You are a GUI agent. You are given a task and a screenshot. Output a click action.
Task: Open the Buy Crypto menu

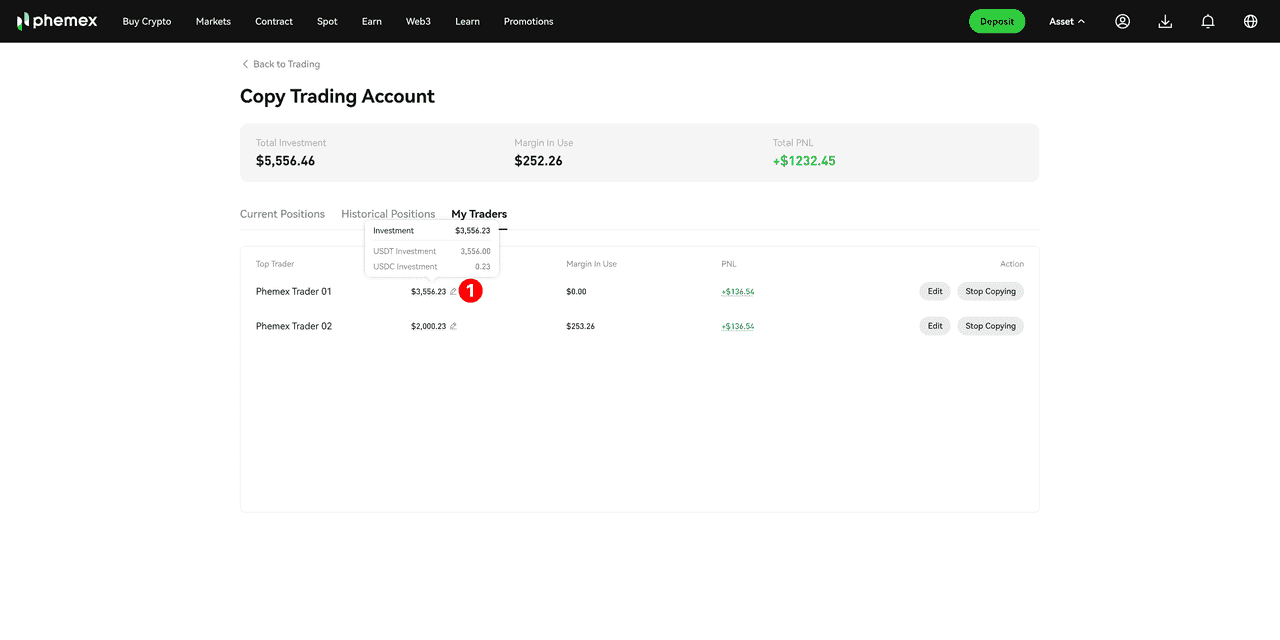(147, 21)
